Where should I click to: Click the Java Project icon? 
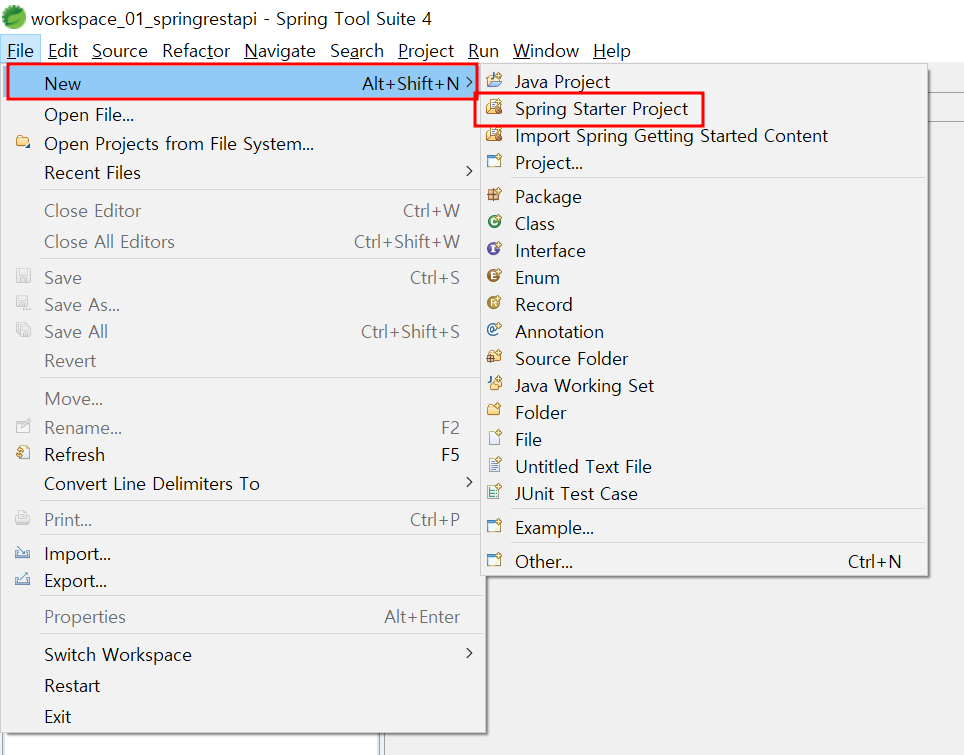point(495,80)
